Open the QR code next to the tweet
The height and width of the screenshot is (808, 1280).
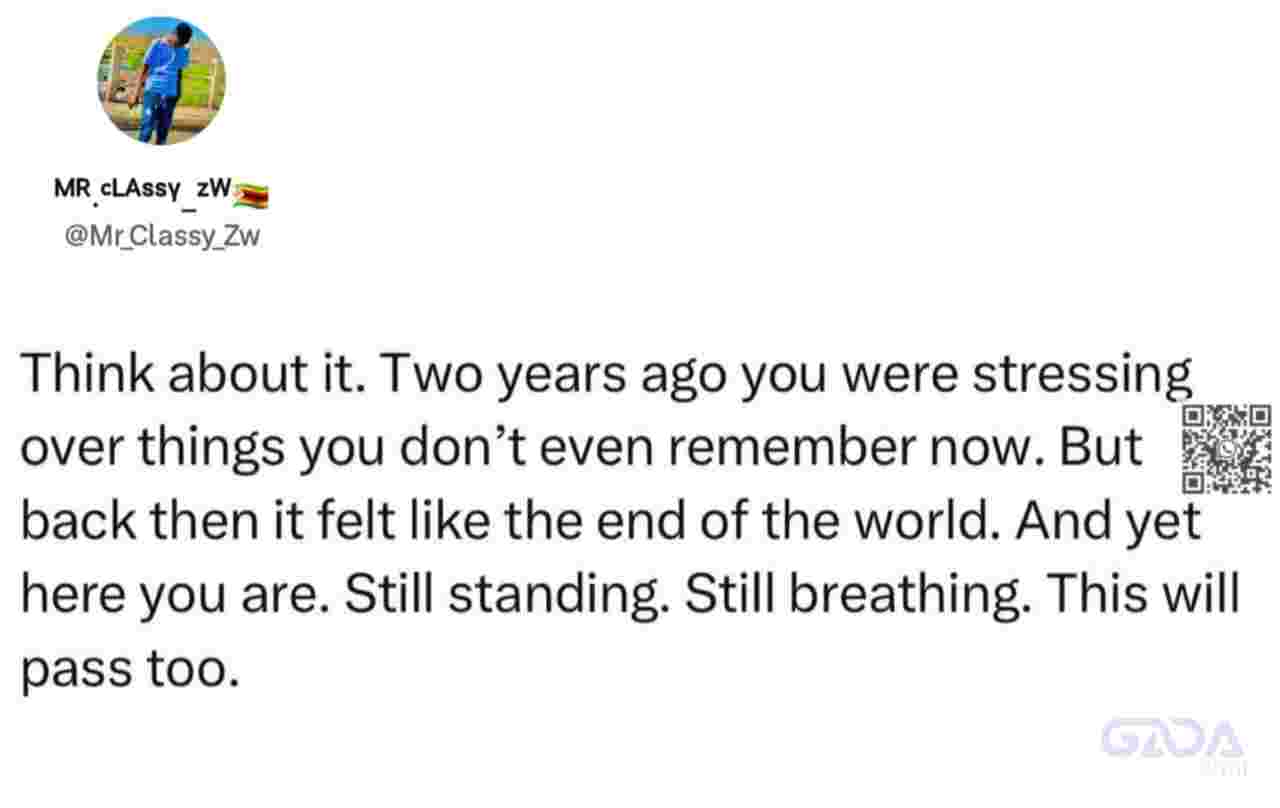[1227, 449]
